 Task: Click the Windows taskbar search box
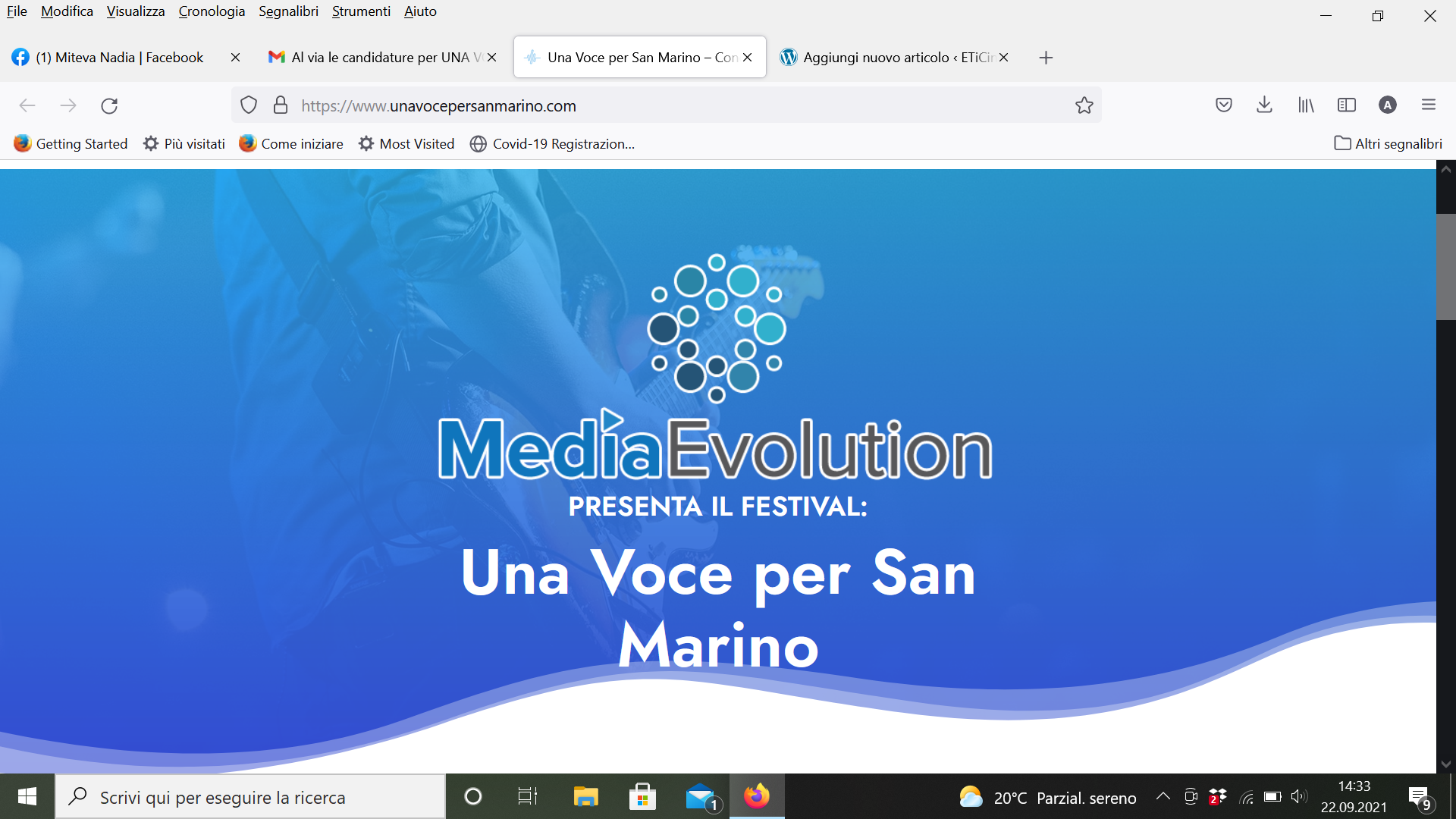coord(250,797)
